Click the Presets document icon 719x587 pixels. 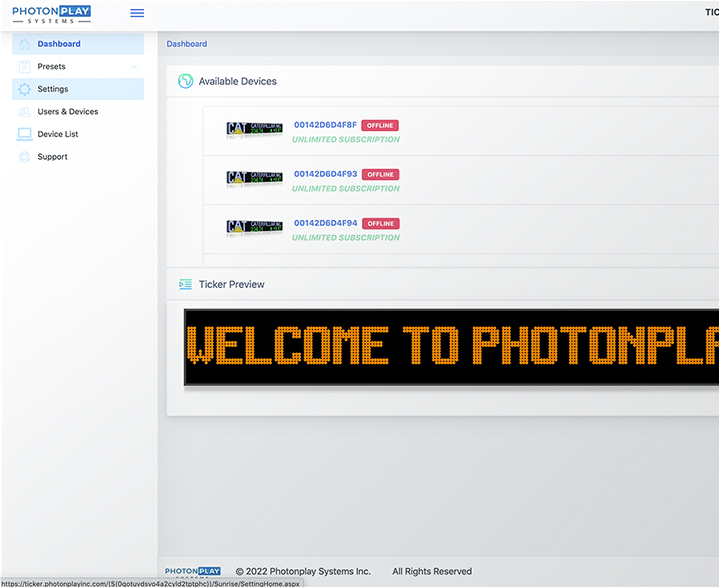coord(24,67)
